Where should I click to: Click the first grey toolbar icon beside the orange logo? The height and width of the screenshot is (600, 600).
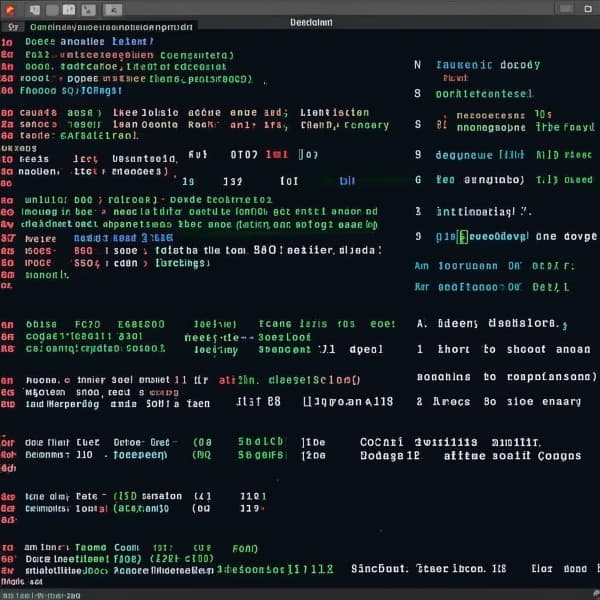click(x=35, y=10)
